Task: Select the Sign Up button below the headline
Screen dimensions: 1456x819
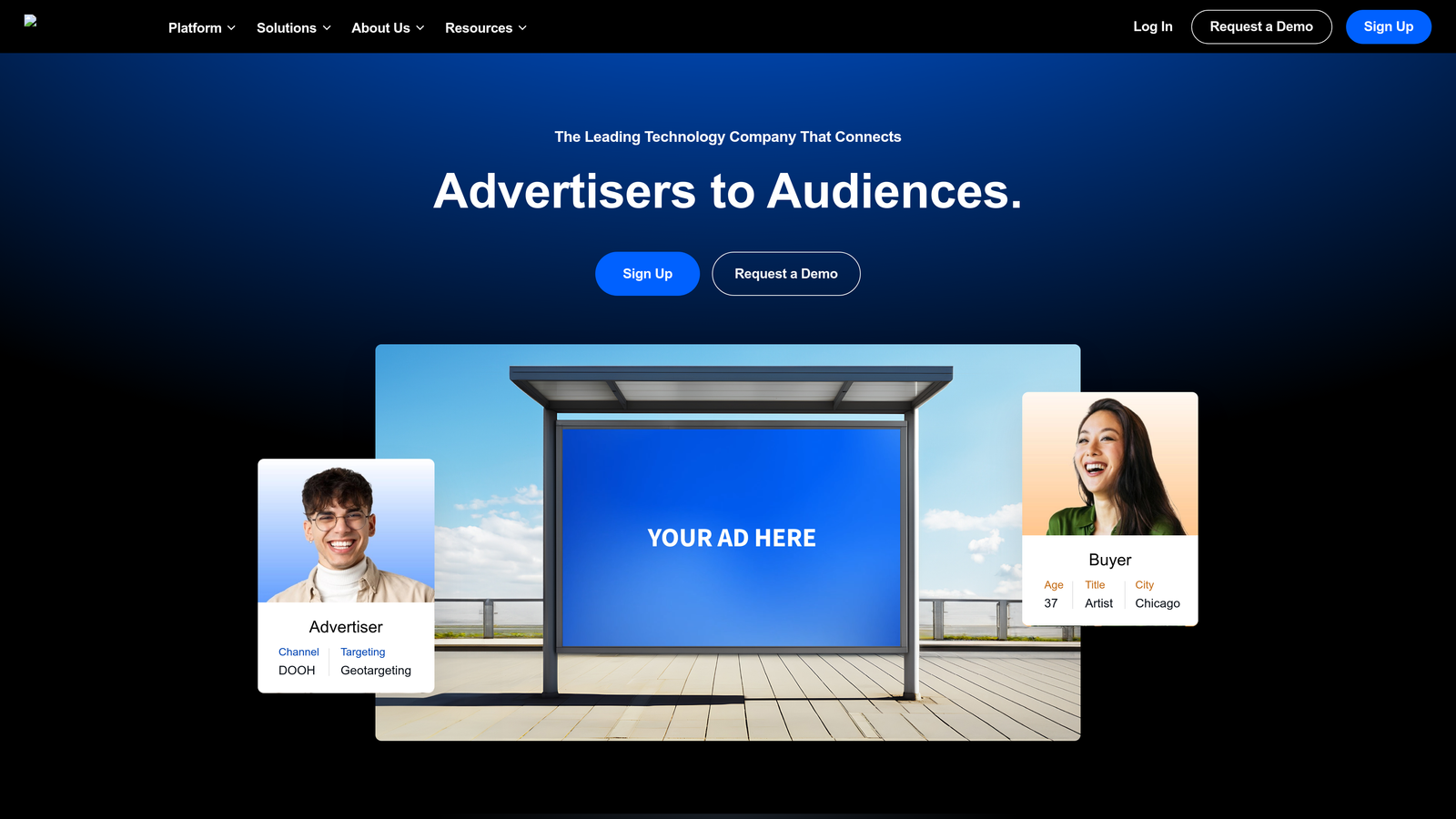Action: [x=647, y=273]
